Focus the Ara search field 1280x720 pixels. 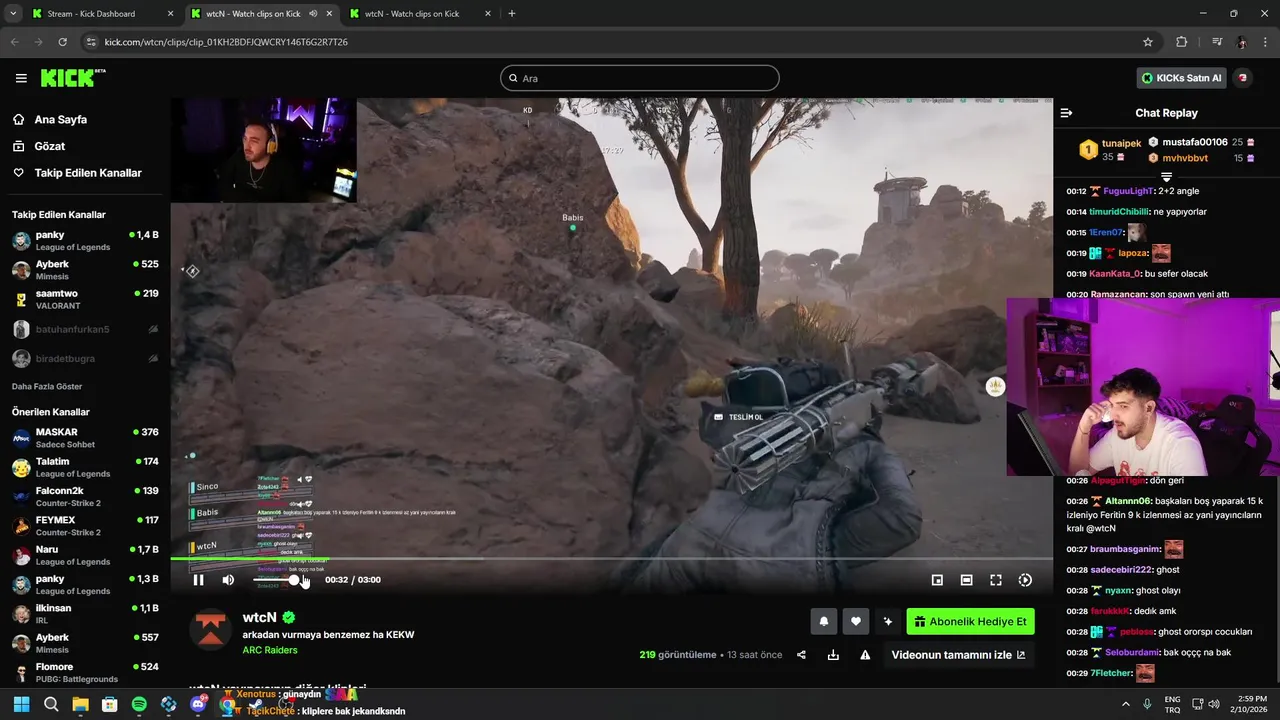click(640, 78)
